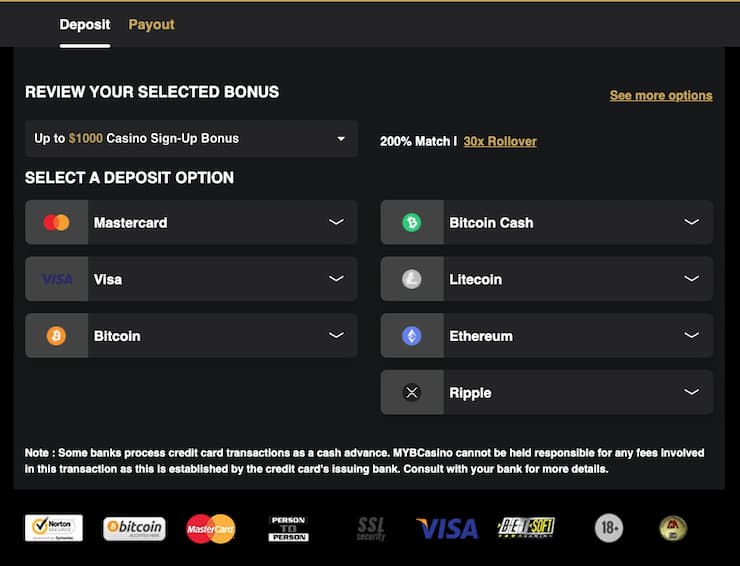Click the Ethereum diamond icon
This screenshot has height=566, width=740.
tap(412, 336)
